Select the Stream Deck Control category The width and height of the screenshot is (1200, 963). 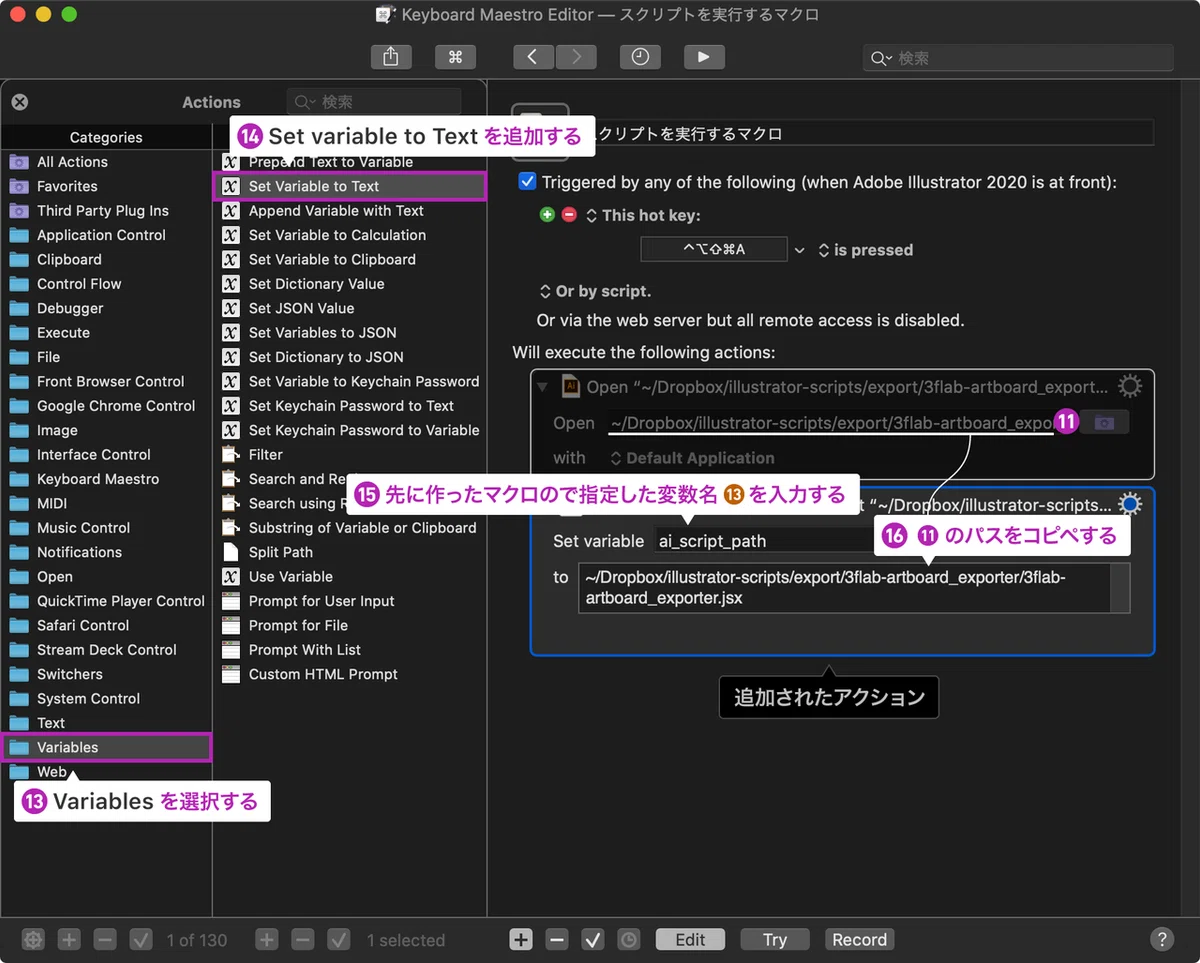tap(106, 650)
